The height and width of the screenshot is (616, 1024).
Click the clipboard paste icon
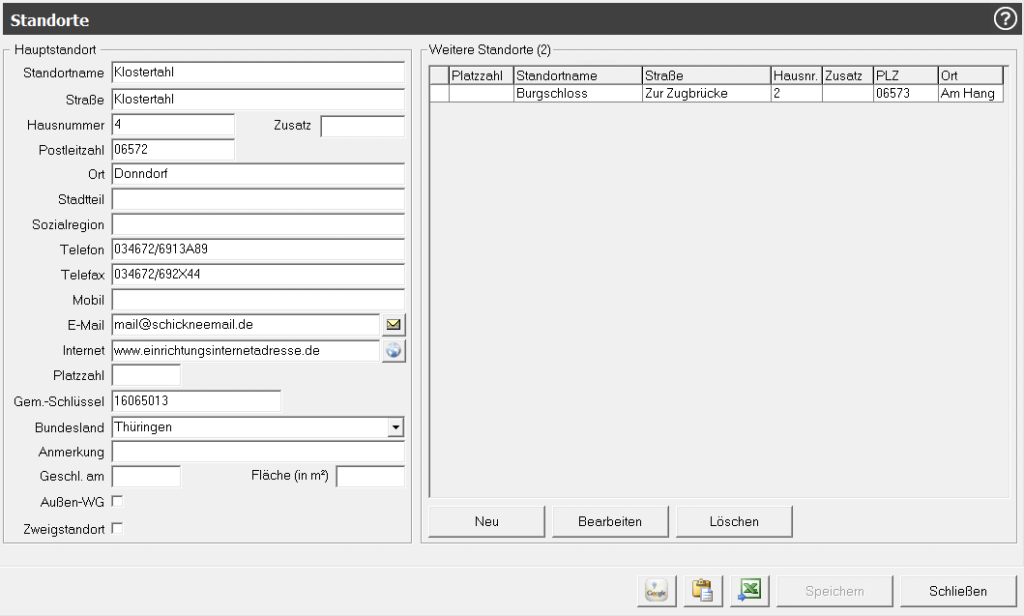pyautogui.click(x=703, y=591)
